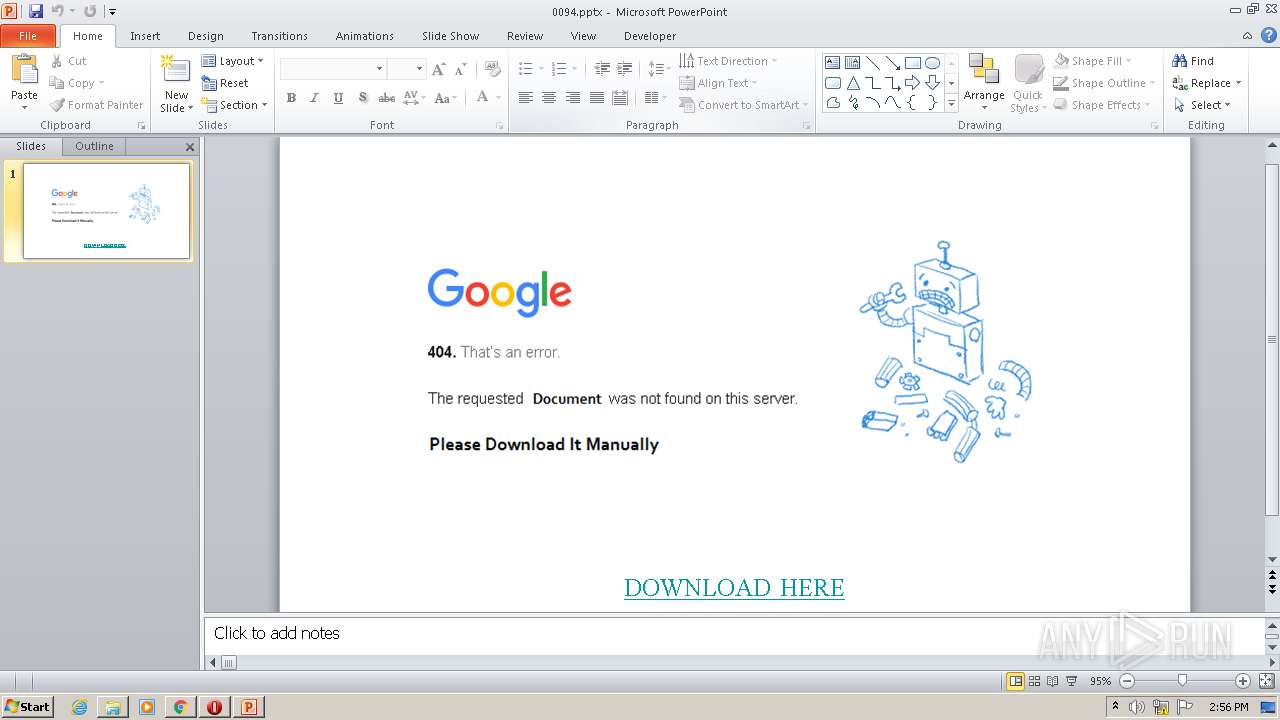Open Internet Explorer from taskbar

pyautogui.click(x=79, y=707)
